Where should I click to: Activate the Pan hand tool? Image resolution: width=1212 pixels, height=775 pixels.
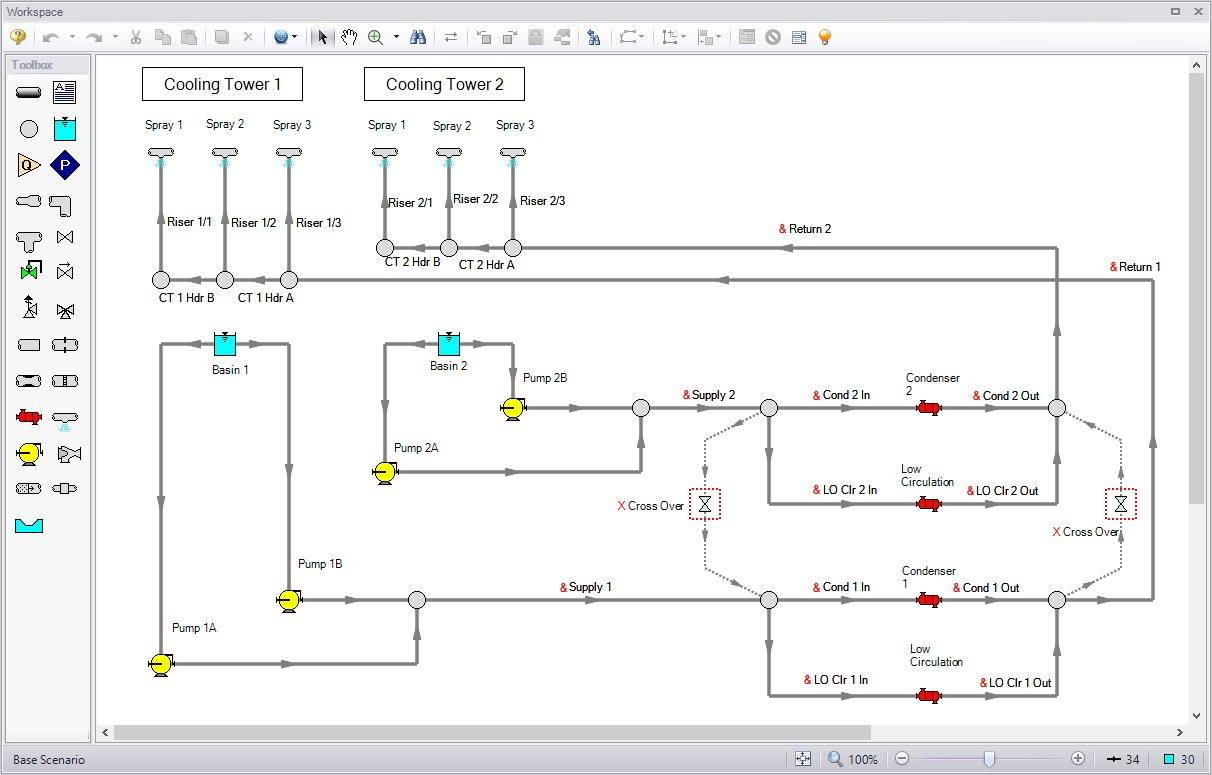[349, 37]
